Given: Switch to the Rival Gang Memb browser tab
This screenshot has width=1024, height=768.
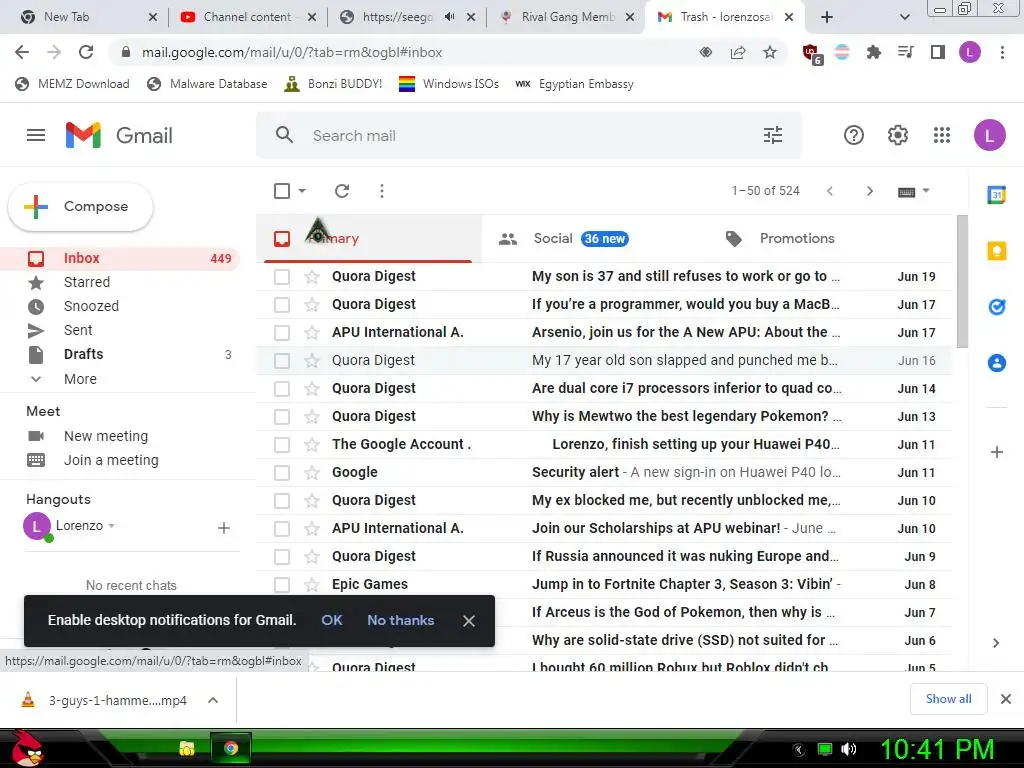Looking at the screenshot, I should click(x=567, y=17).
